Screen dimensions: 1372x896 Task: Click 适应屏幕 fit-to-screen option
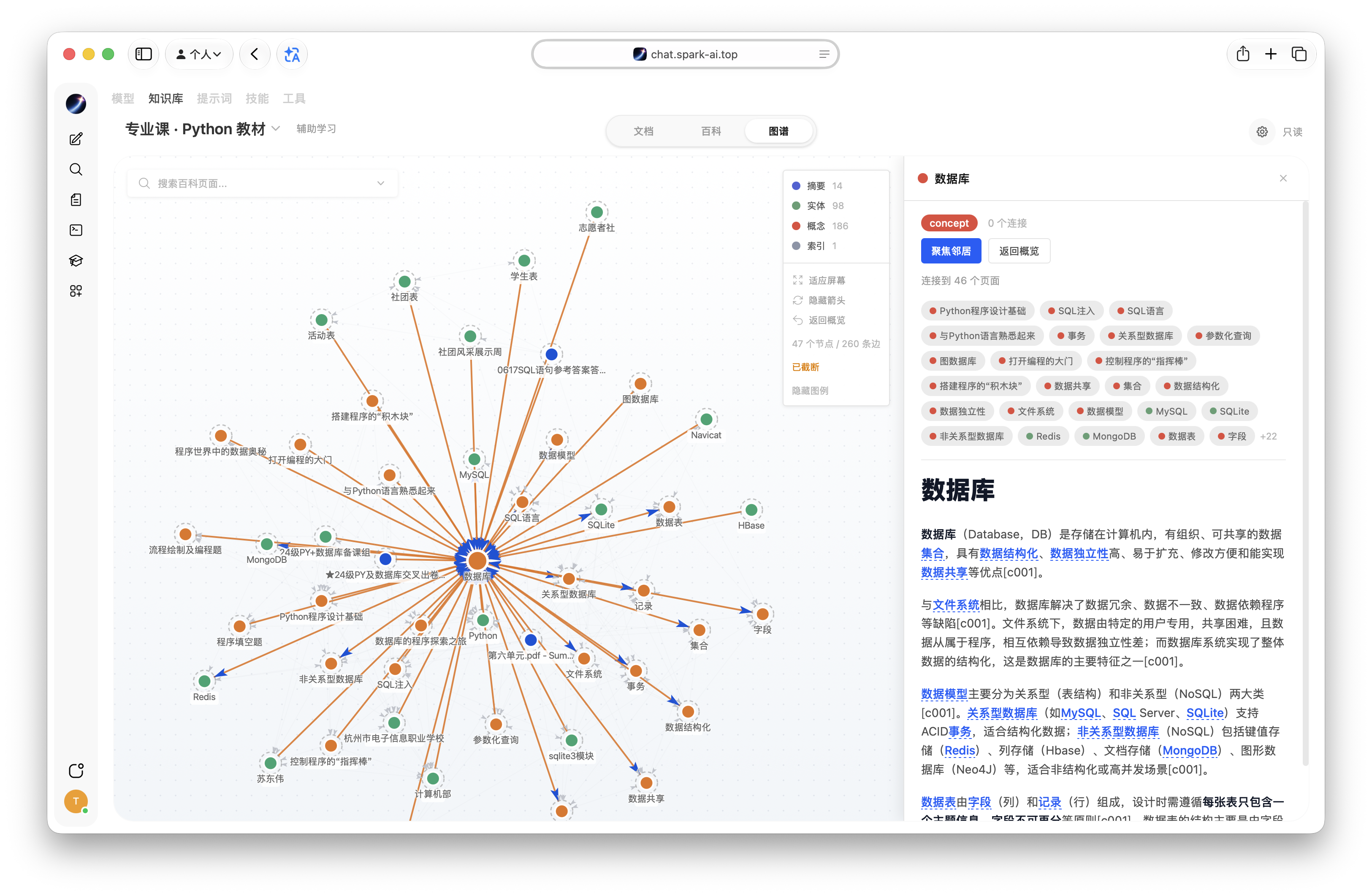point(819,280)
